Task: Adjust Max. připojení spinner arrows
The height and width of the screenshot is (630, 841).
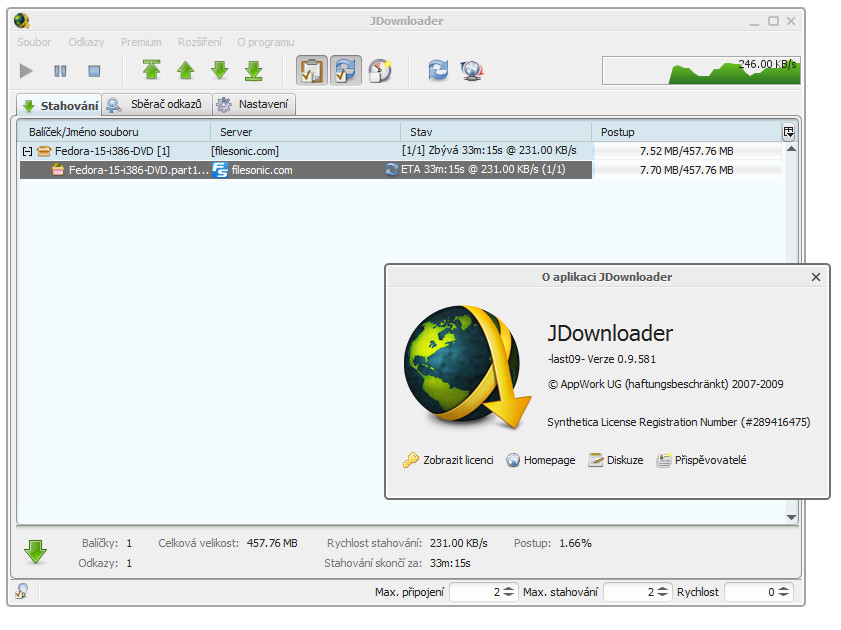Action: [x=509, y=592]
